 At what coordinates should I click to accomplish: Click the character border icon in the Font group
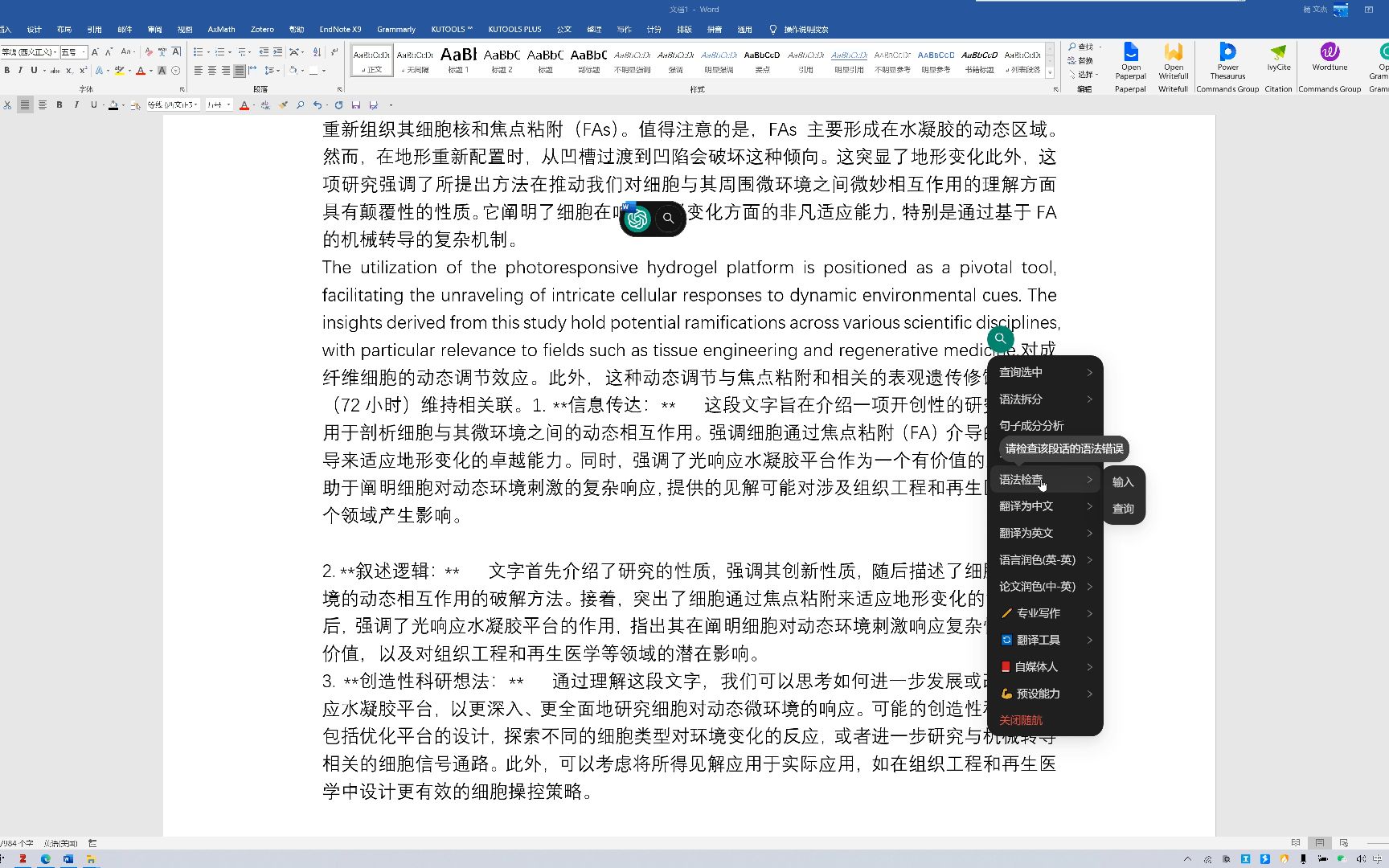tap(176, 52)
